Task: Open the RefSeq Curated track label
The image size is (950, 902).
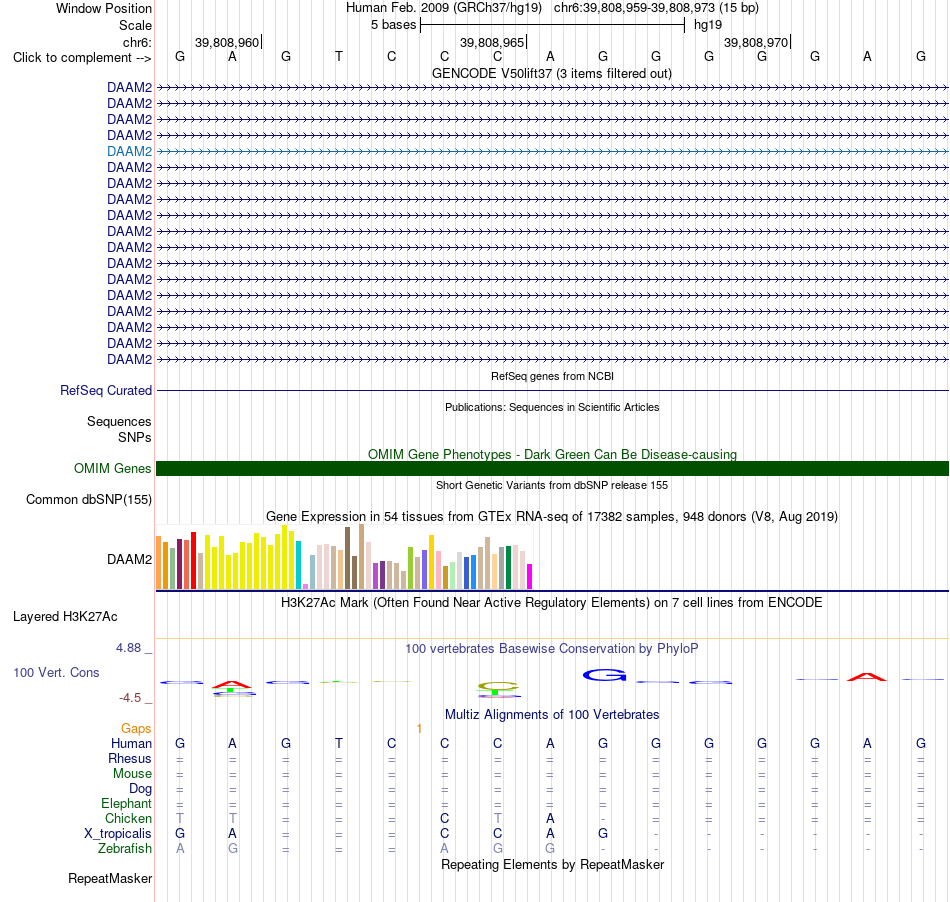Action: 105,390
